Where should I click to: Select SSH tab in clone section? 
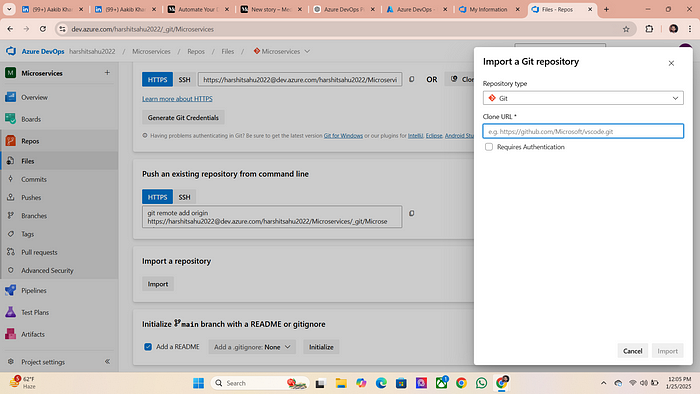pos(184,79)
